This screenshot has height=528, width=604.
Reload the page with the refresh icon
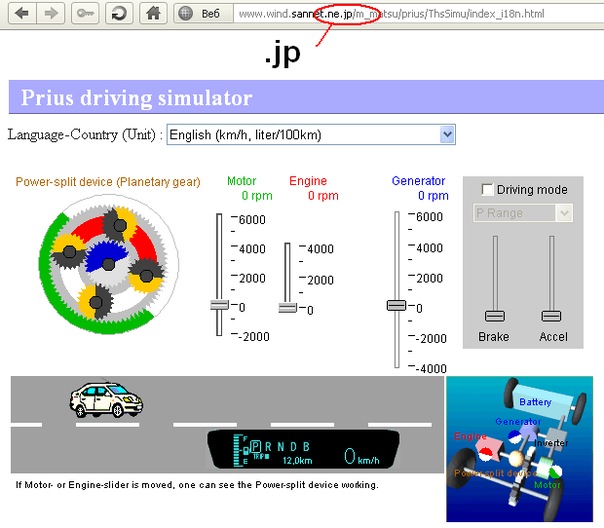click(x=119, y=13)
